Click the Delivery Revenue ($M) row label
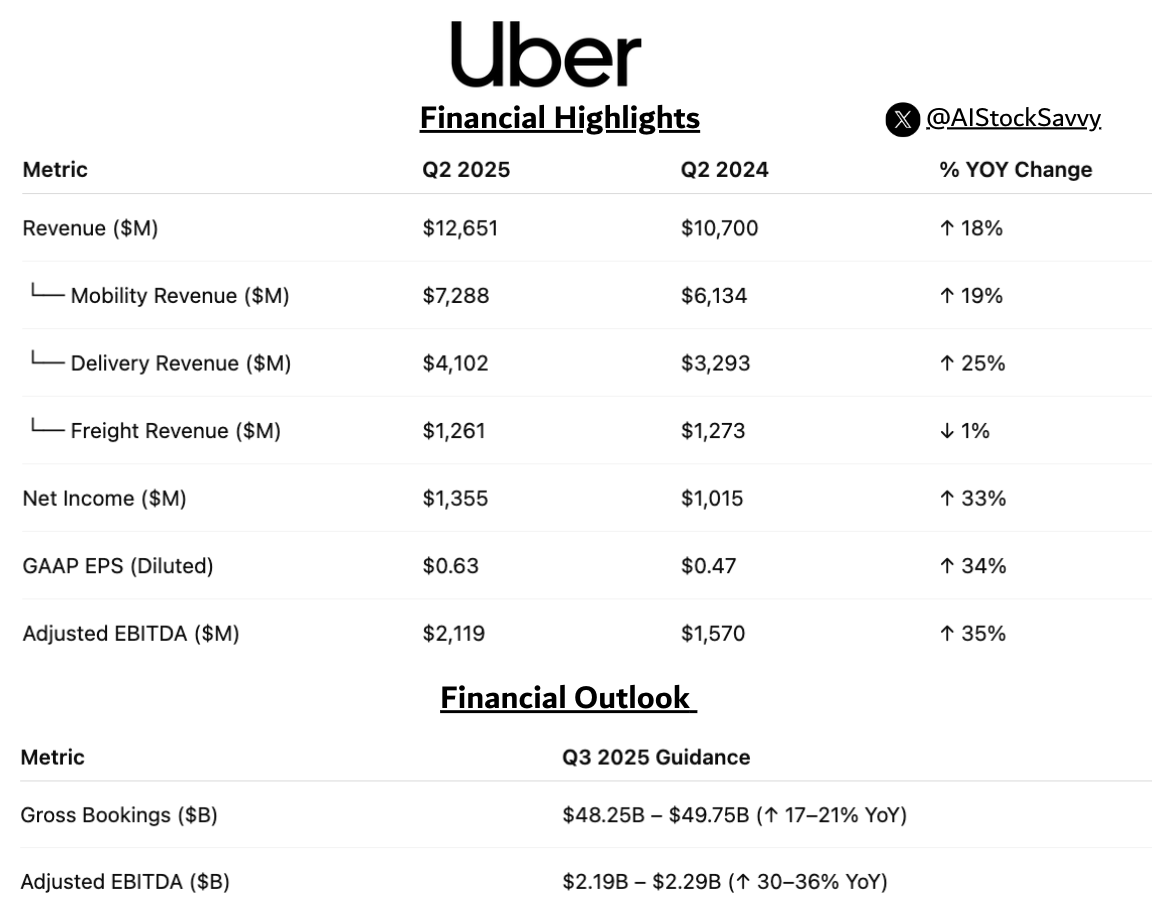This screenshot has width=1152, height=924. pos(181,364)
